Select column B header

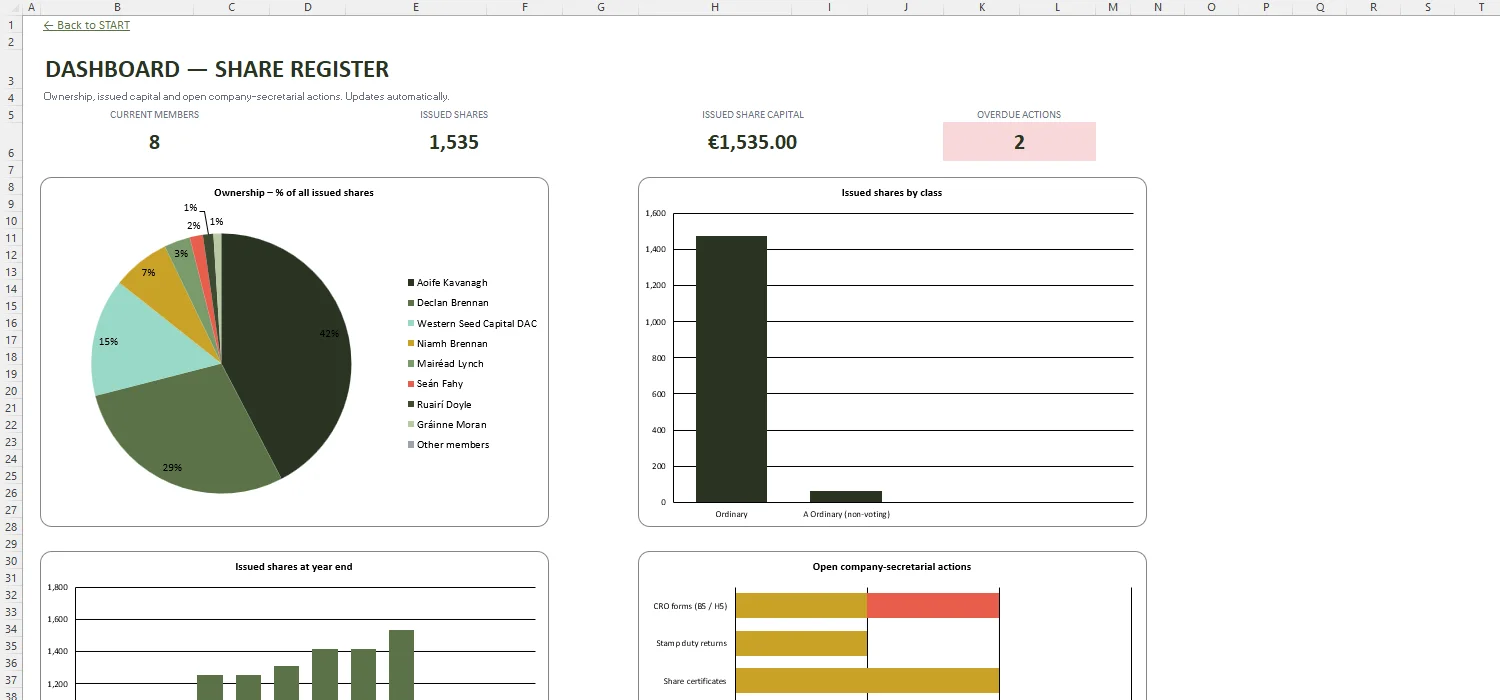(x=118, y=7)
